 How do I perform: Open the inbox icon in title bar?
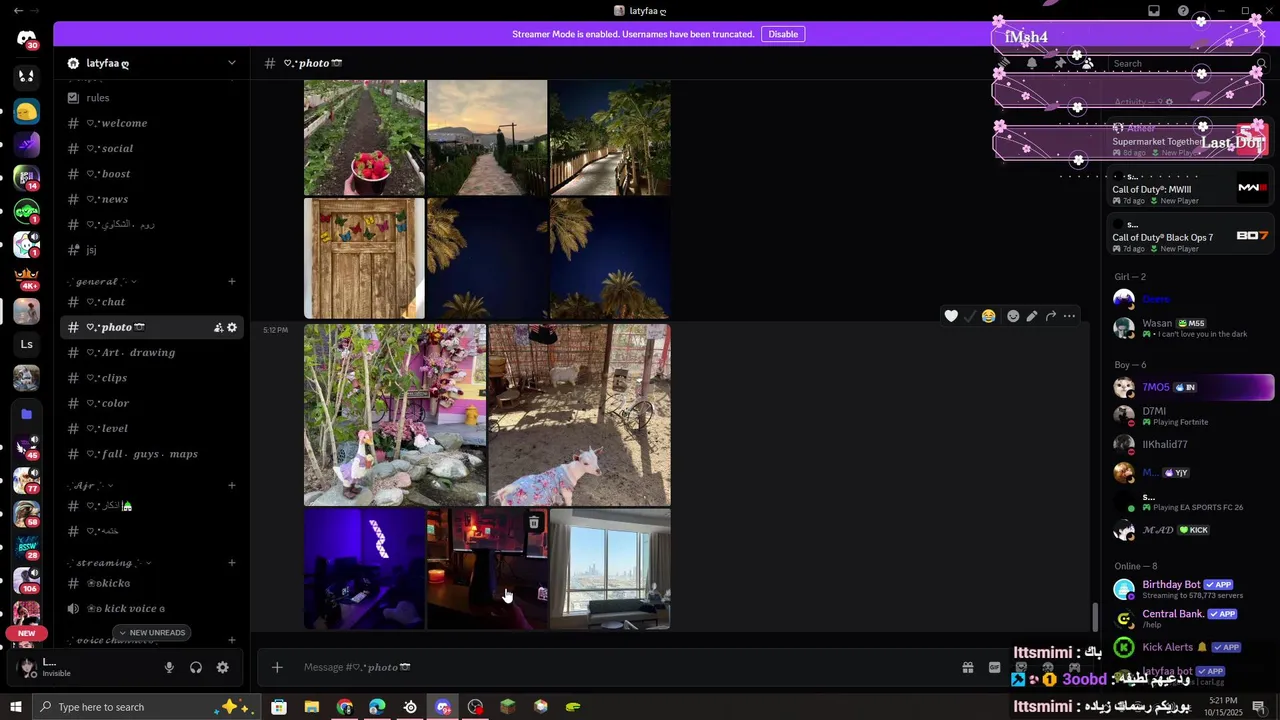1154,11
